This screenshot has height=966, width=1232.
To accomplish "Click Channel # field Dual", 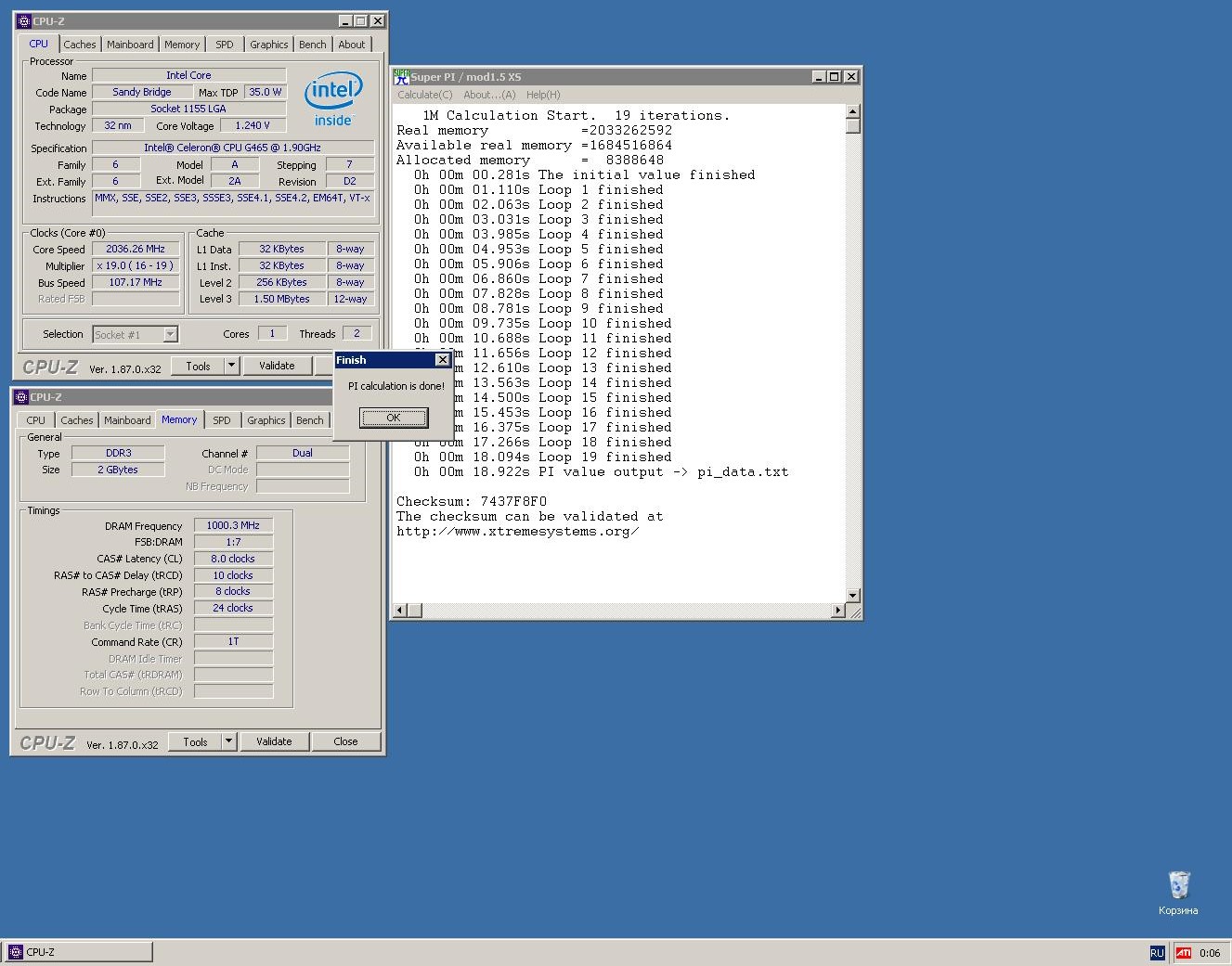I will point(303,453).
